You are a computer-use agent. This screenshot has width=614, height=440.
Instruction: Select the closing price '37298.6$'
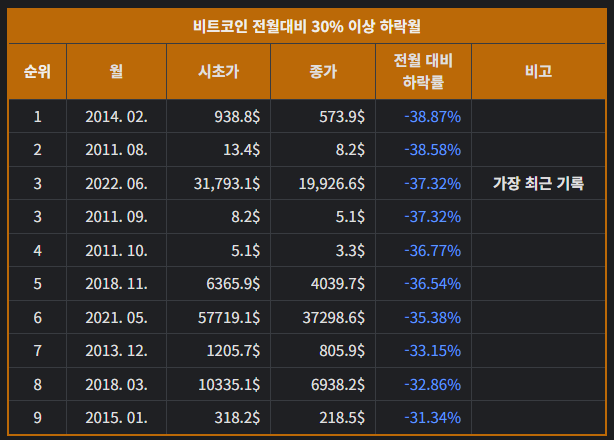point(334,317)
